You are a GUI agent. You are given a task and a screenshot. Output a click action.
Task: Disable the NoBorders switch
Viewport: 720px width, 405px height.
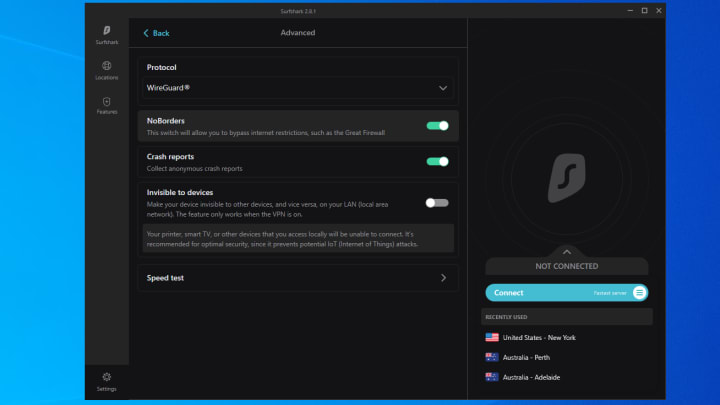437,126
